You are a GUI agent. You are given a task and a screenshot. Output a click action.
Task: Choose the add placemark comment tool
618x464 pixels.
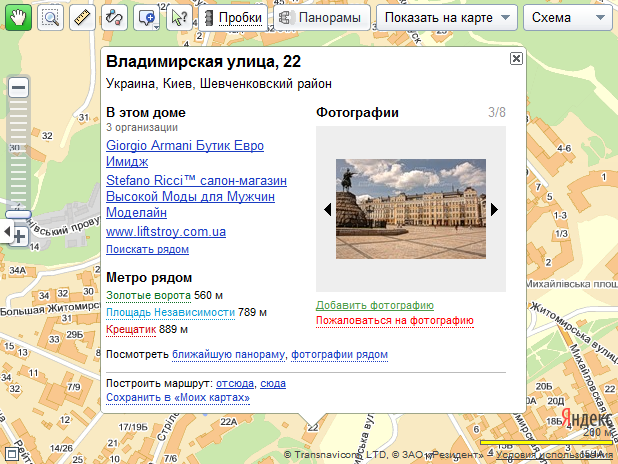pyautogui.click(x=147, y=17)
